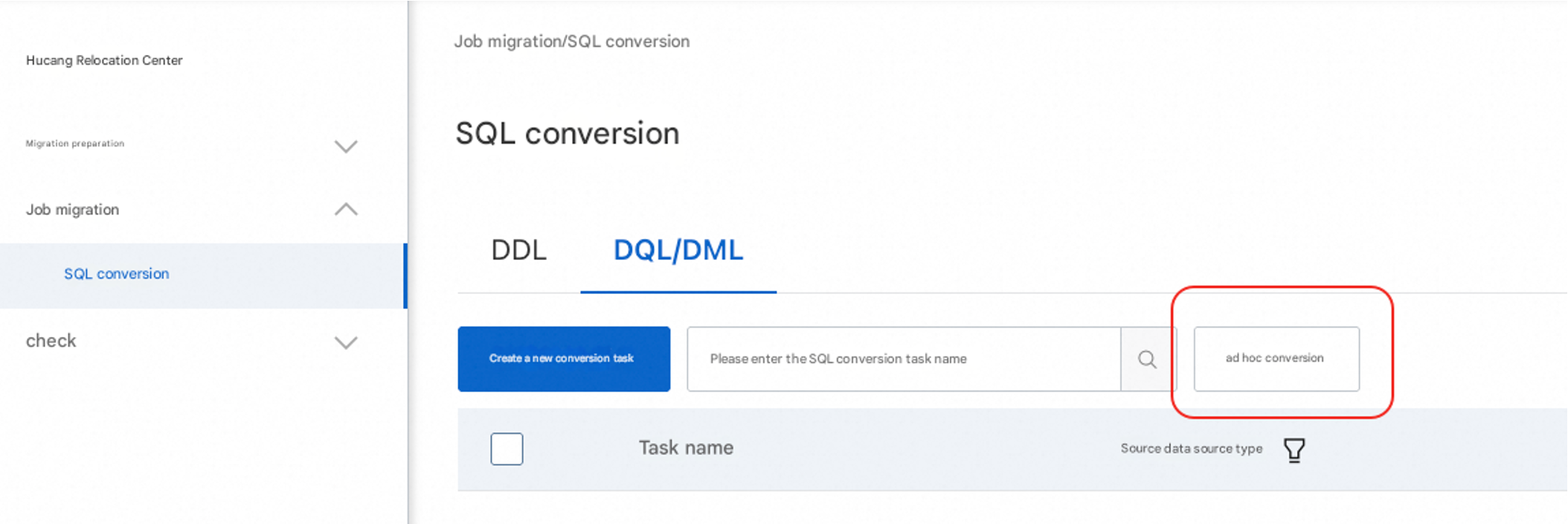The width and height of the screenshot is (1568, 524).
Task: Select the DQL/DML tab
Action: coord(678,250)
